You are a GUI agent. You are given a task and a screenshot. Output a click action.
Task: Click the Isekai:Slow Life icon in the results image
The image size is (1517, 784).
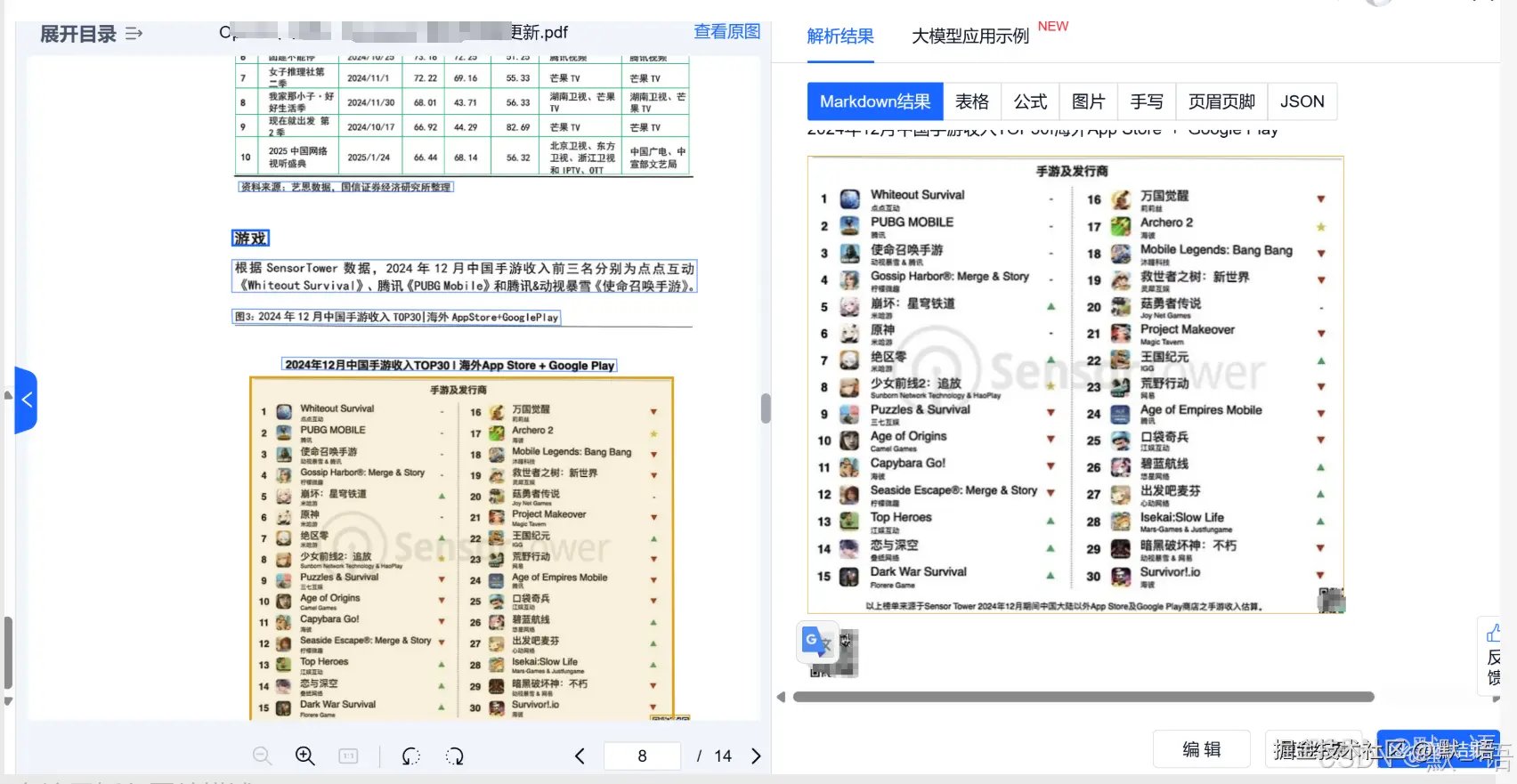click(x=1121, y=521)
